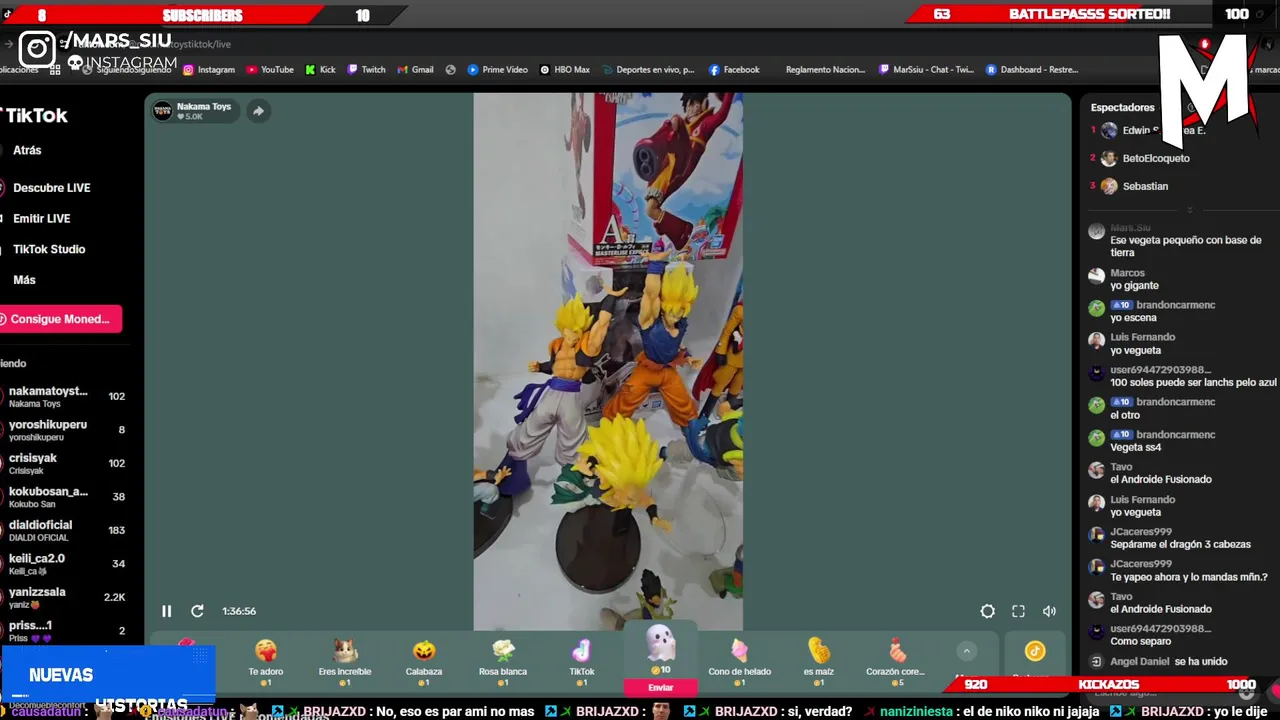1280x720 pixels.
Task: Open Emitir LIVE in sidebar
Action: (41, 218)
